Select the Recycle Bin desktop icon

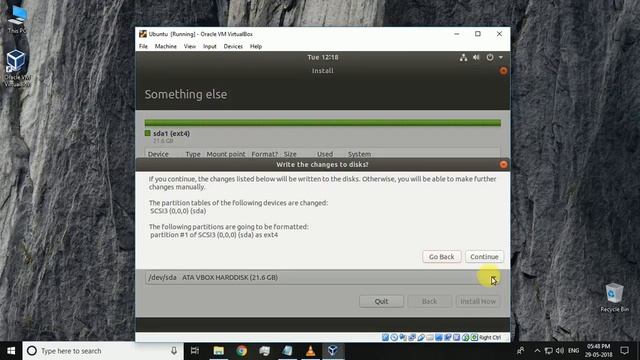click(x=614, y=297)
